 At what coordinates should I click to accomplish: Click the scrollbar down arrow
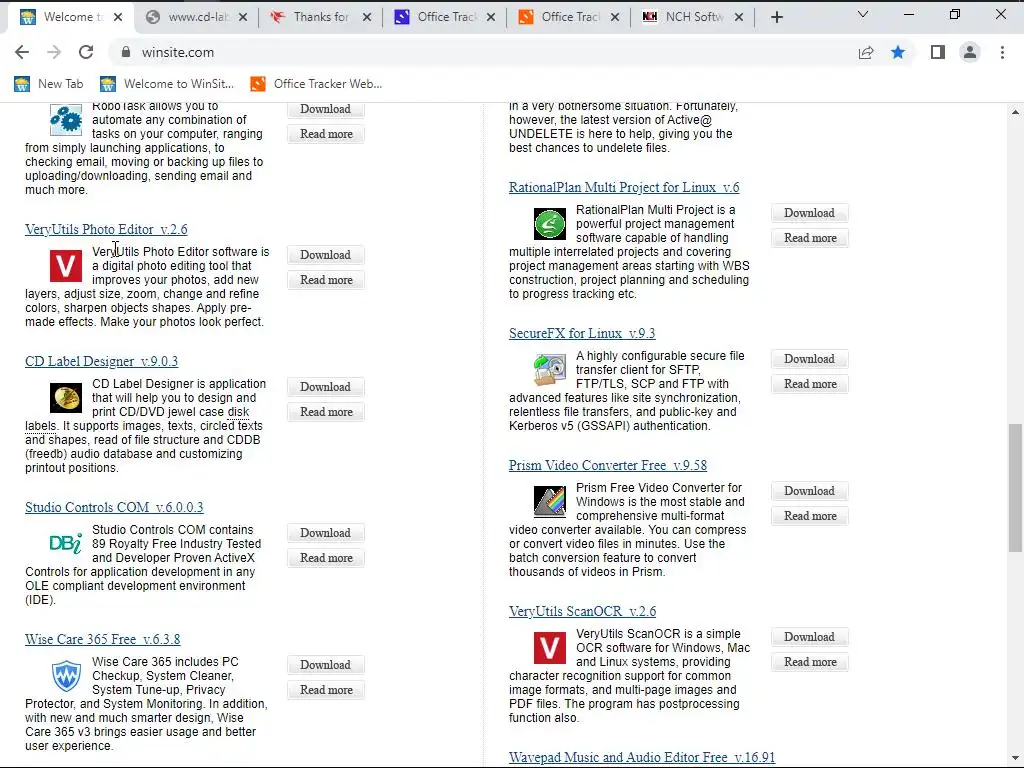pos(1015,757)
